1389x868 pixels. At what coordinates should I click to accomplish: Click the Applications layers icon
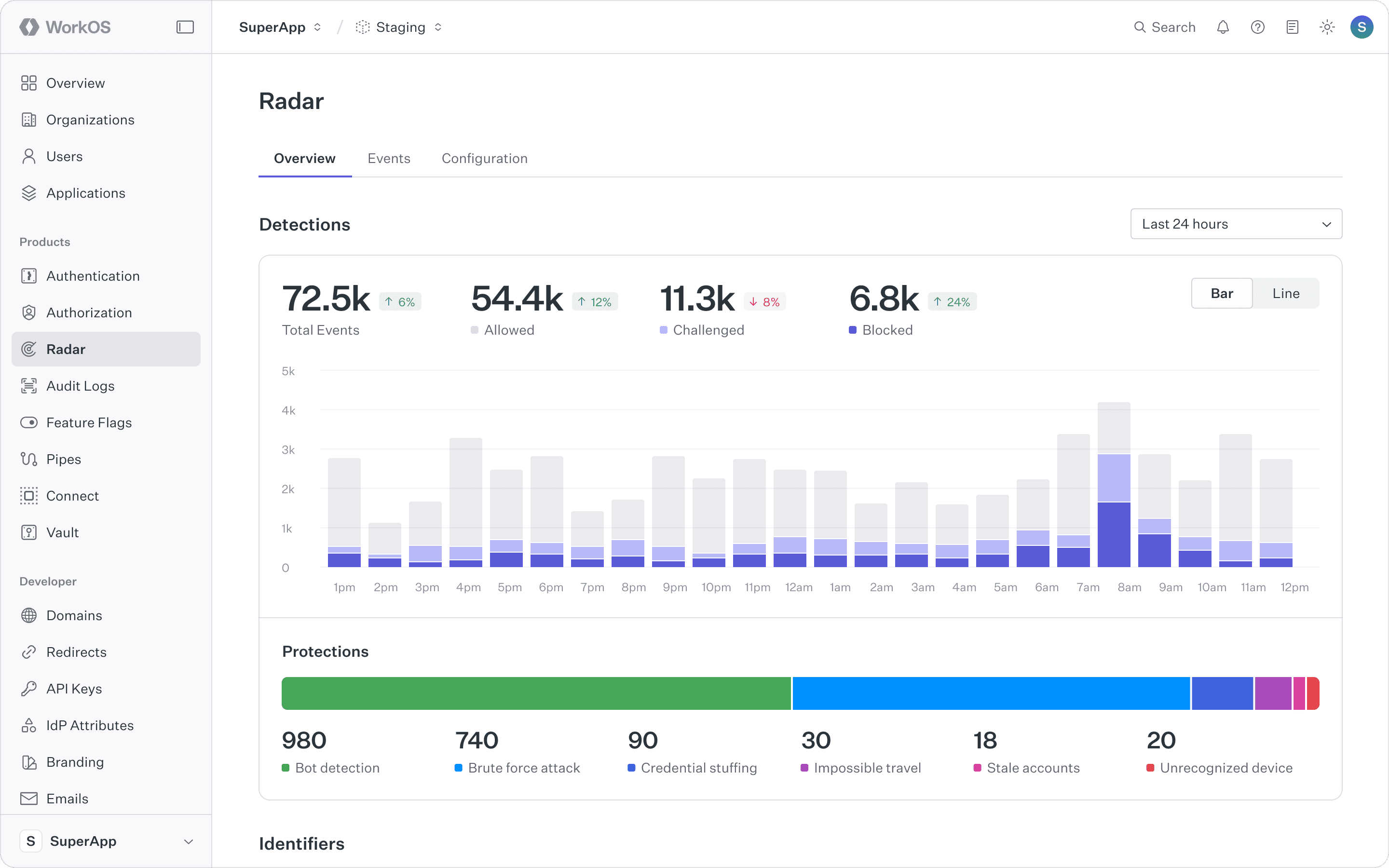(x=29, y=193)
